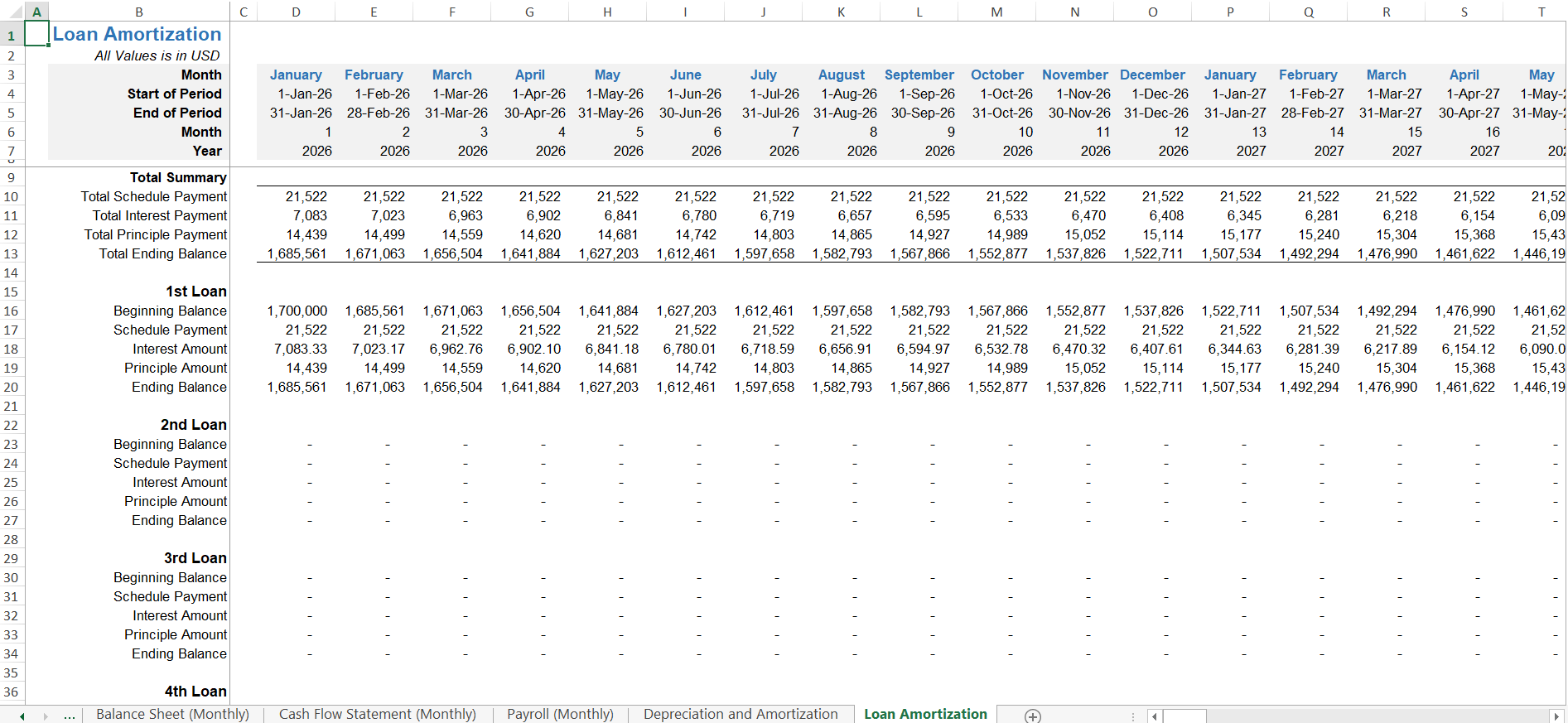Click the Loan Amortization sheet tab
The image size is (1568, 723).
pos(925,714)
